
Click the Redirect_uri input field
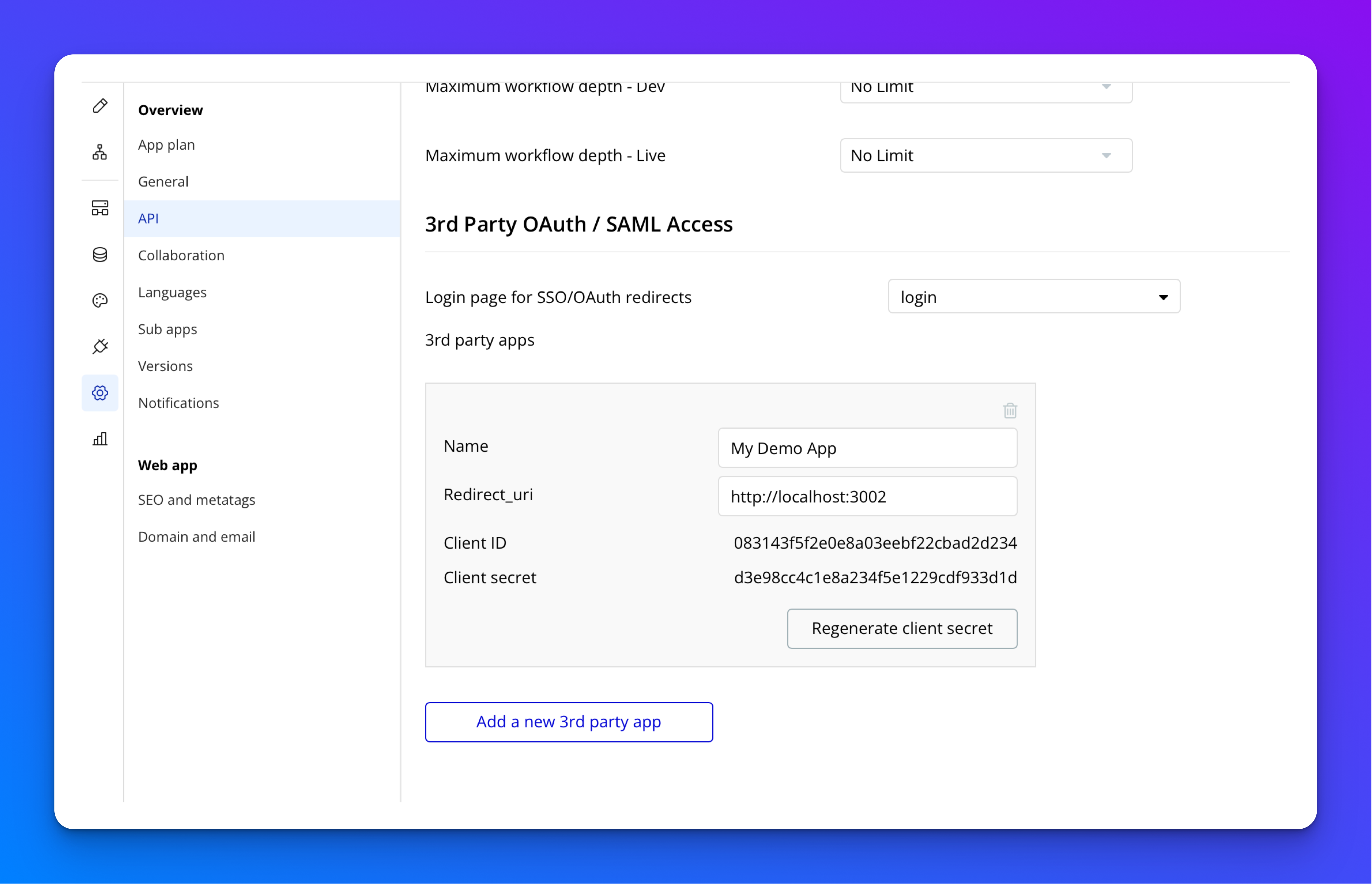point(867,496)
